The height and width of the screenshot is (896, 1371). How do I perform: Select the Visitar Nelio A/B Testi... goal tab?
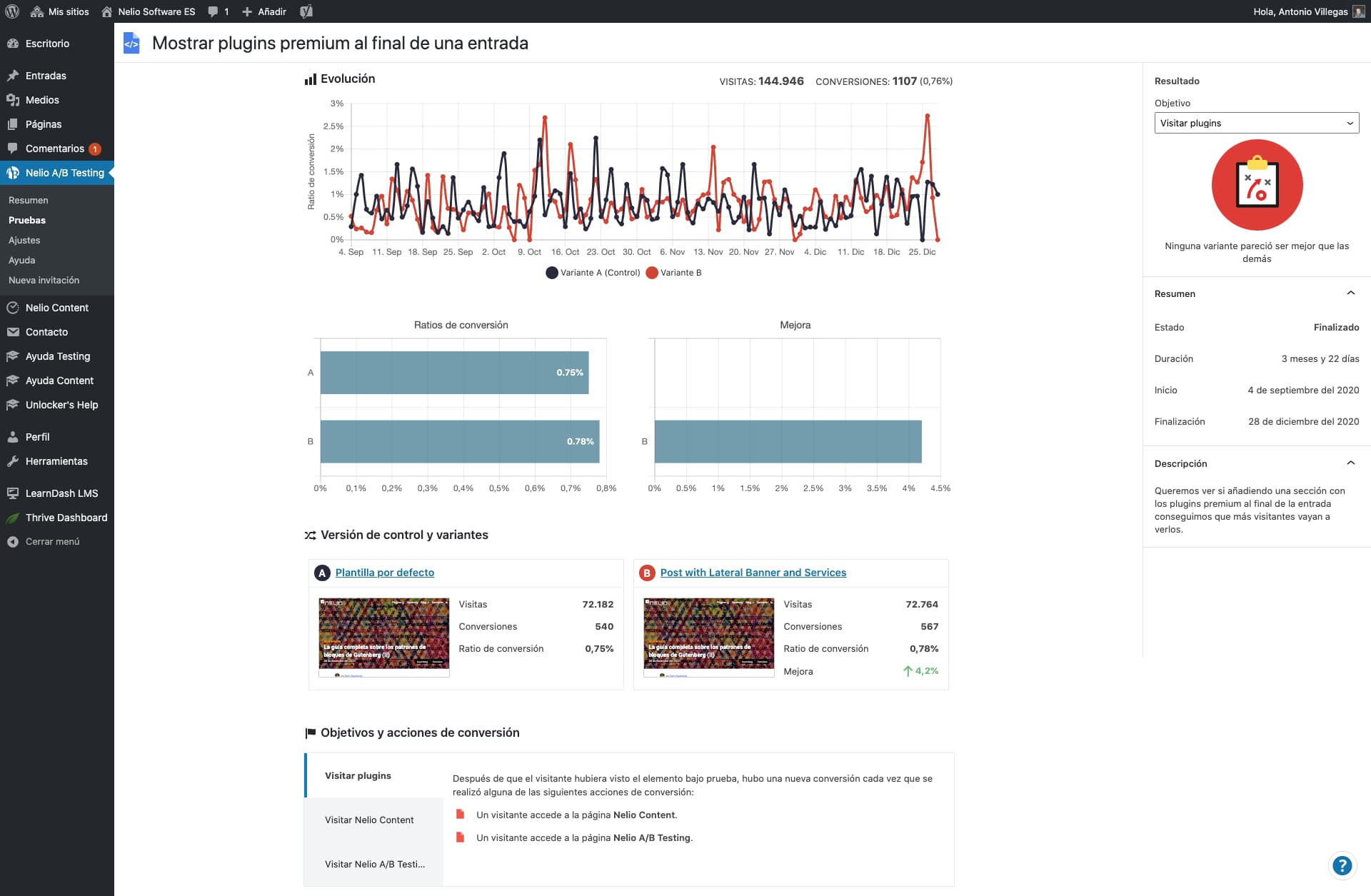[x=373, y=864]
